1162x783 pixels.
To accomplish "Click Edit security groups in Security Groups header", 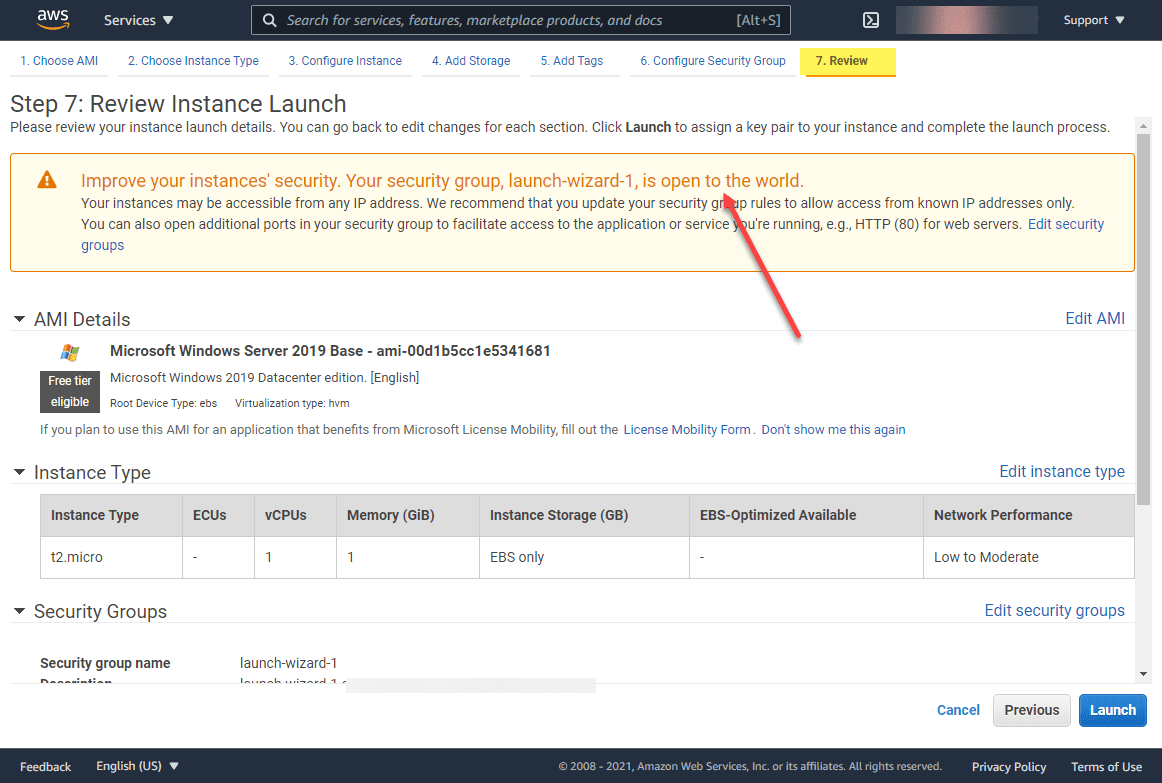I will [1054, 610].
